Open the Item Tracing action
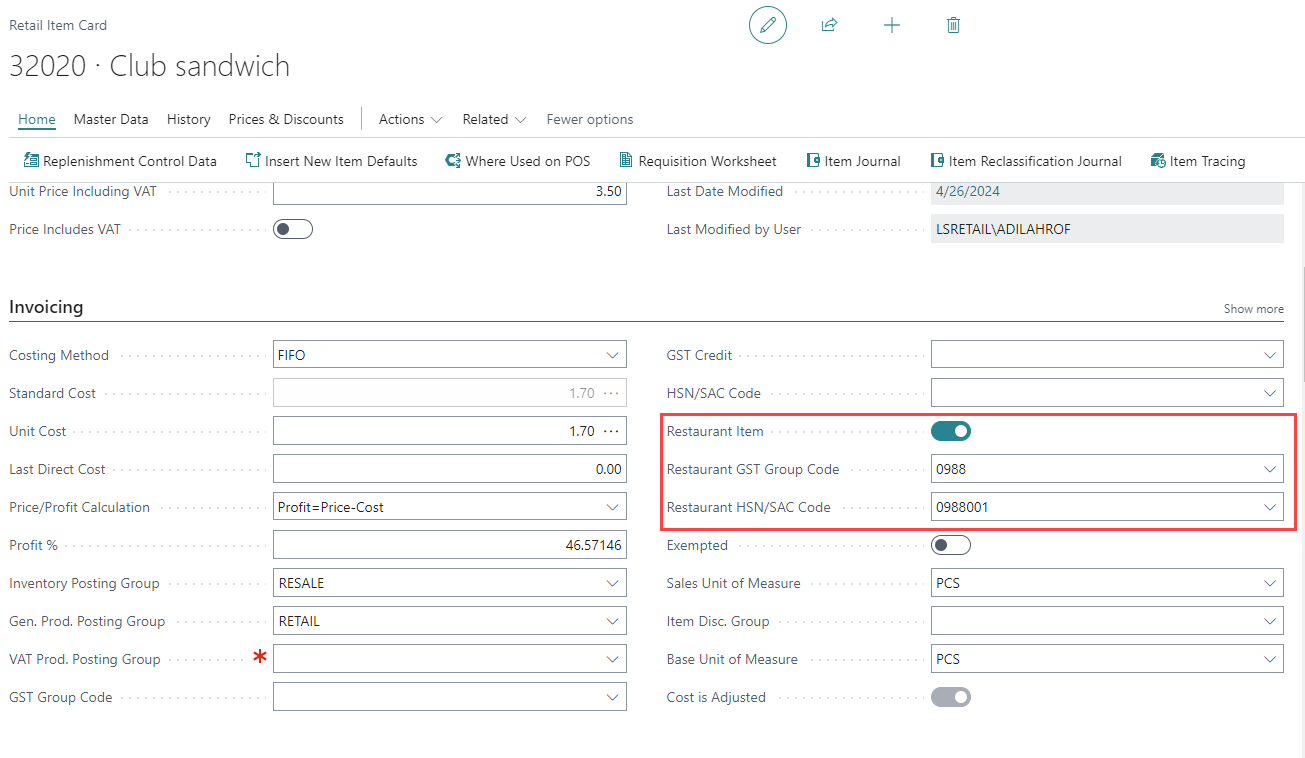1305x758 pixels. [1197, 161]
